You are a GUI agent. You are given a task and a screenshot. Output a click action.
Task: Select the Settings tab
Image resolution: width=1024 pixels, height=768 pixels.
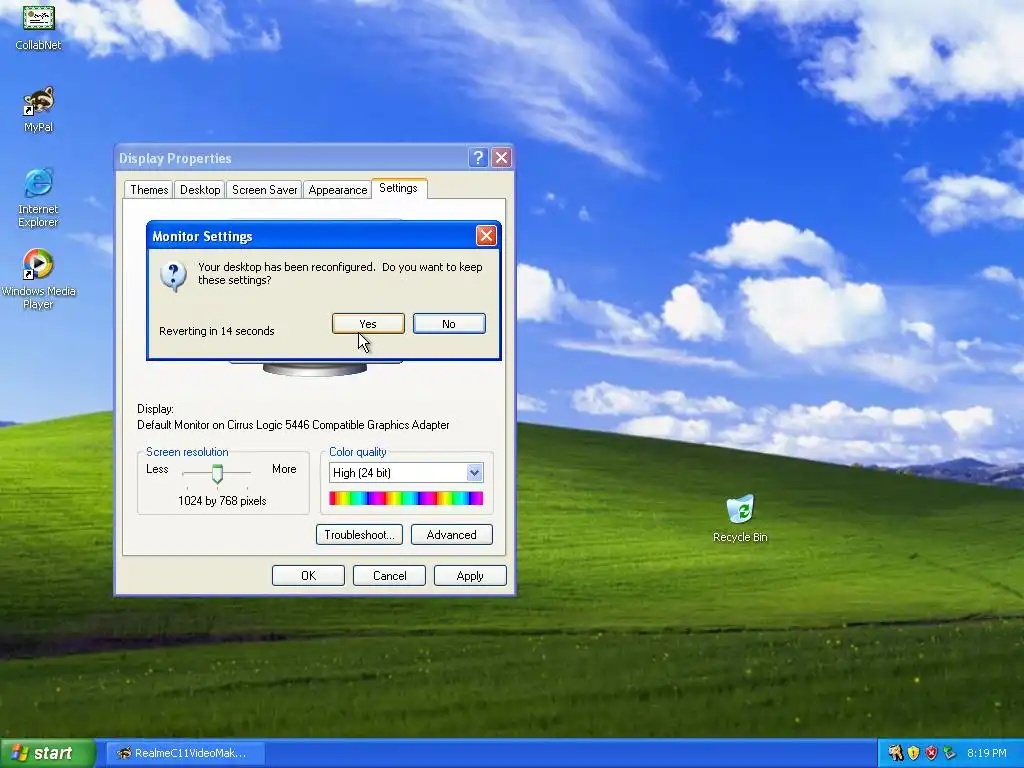pyautogui.click(x=398, y=188)
